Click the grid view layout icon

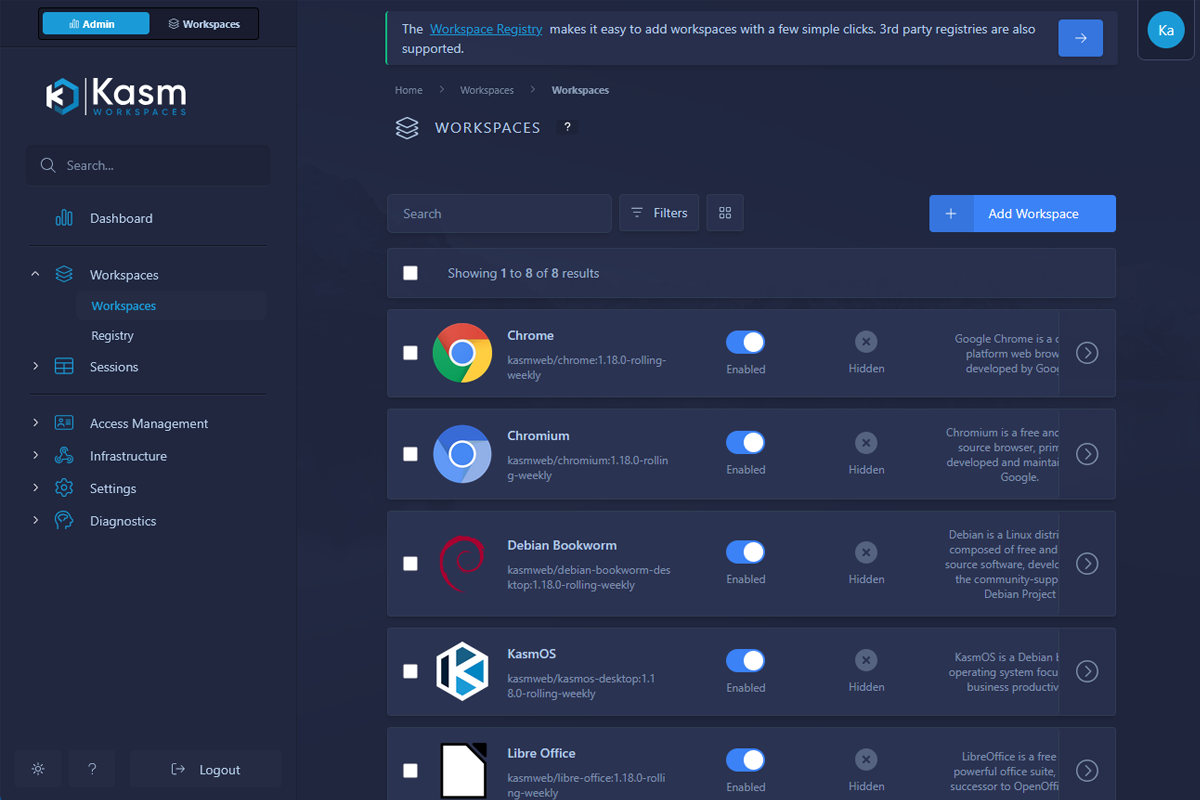725,213
